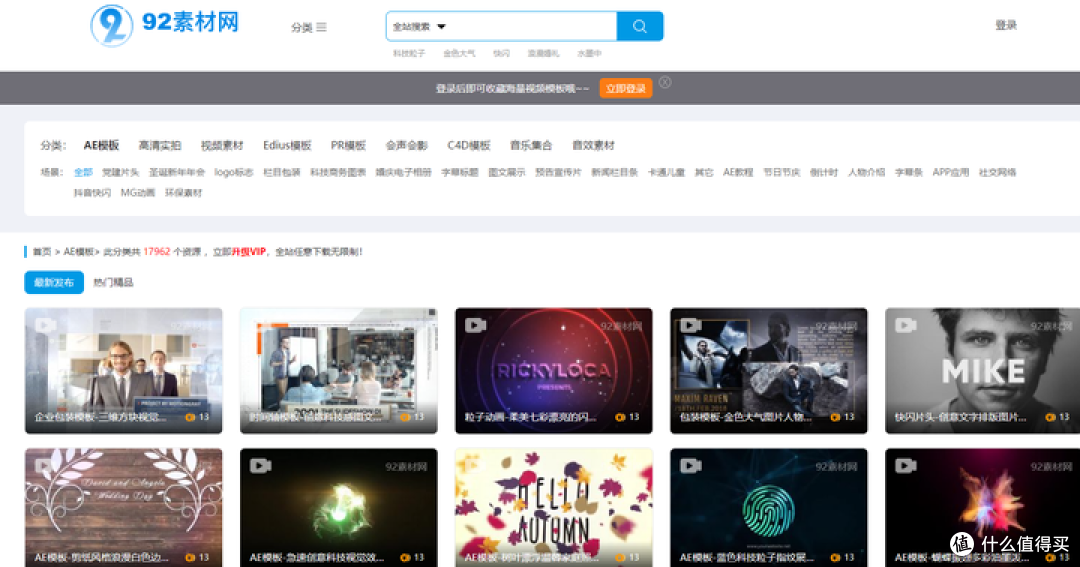
Task: Choose the 环保素材 scene filter
Action: click(x=183, y=193)
